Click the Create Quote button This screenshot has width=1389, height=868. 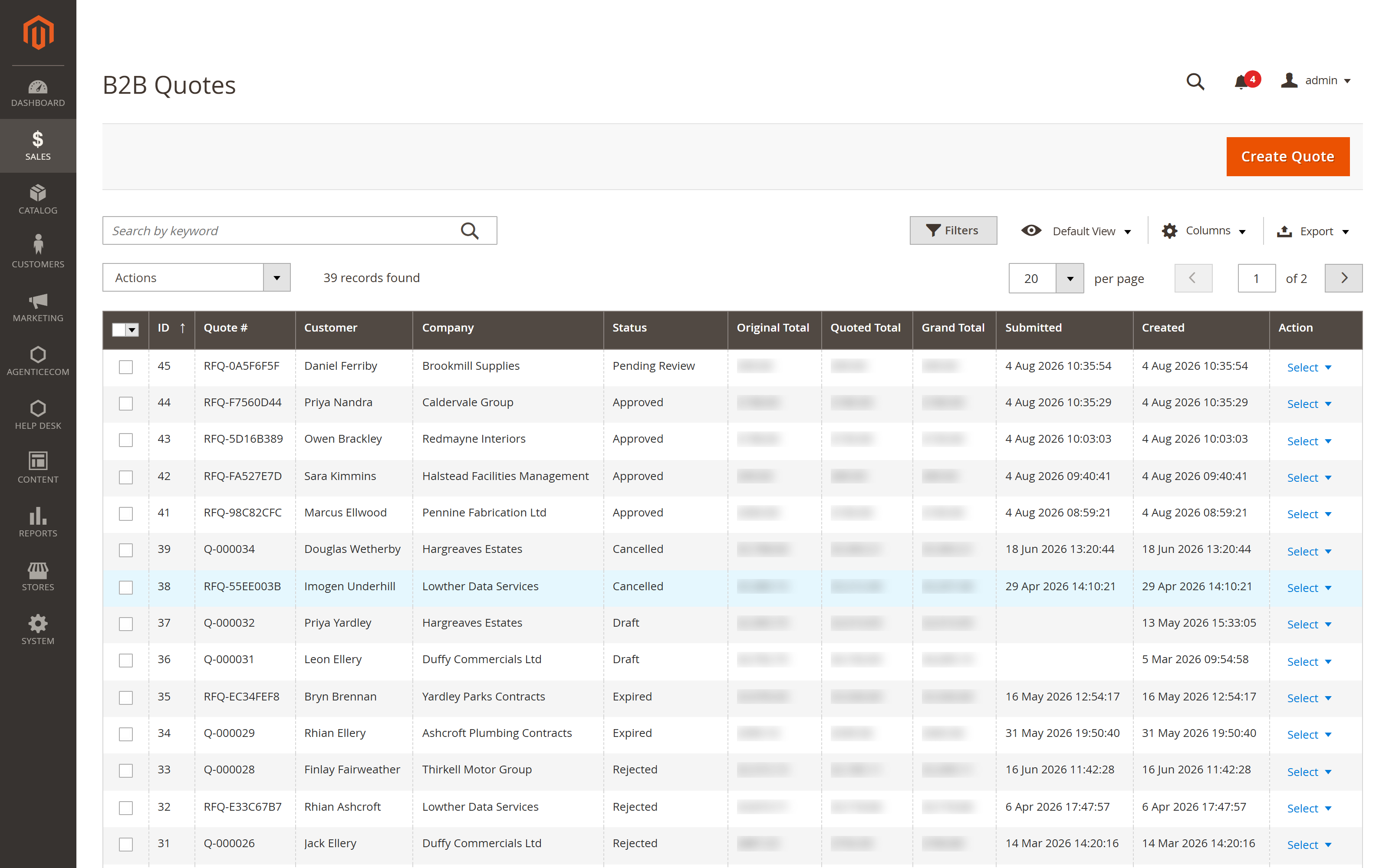pyautogui.click(x=1287, y=157)
